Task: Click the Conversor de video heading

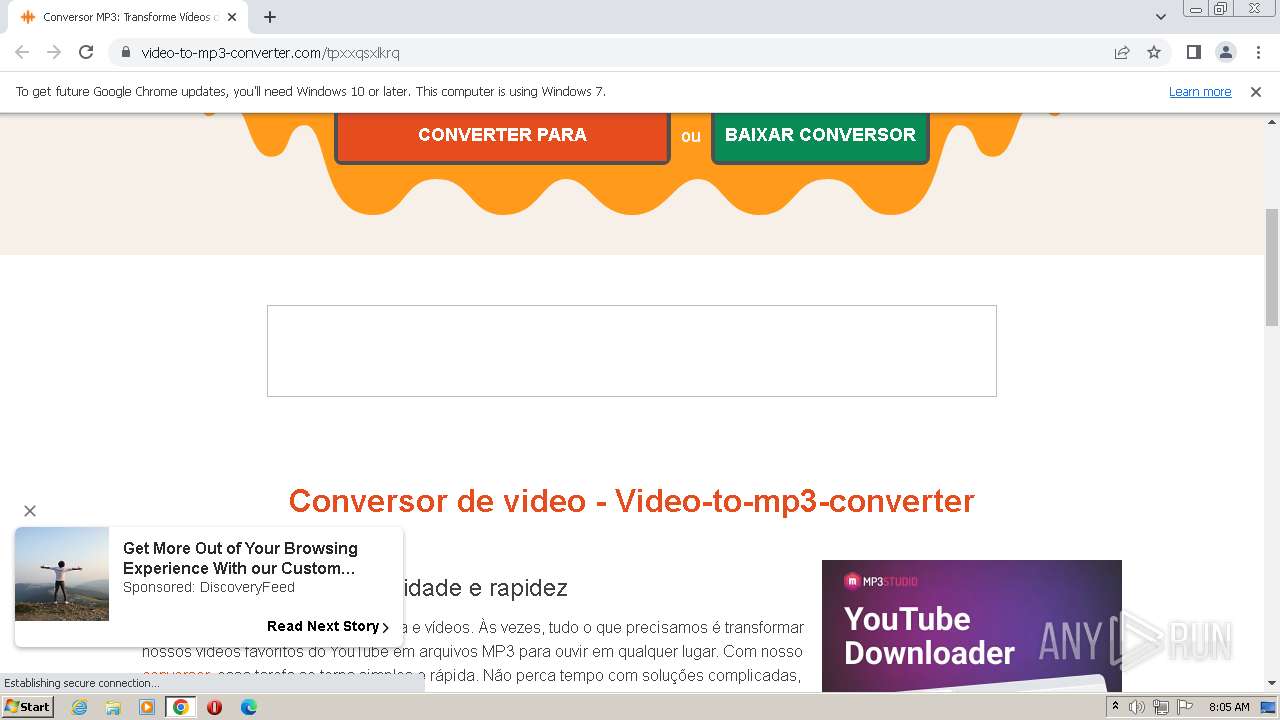Action: pos(632,501)
